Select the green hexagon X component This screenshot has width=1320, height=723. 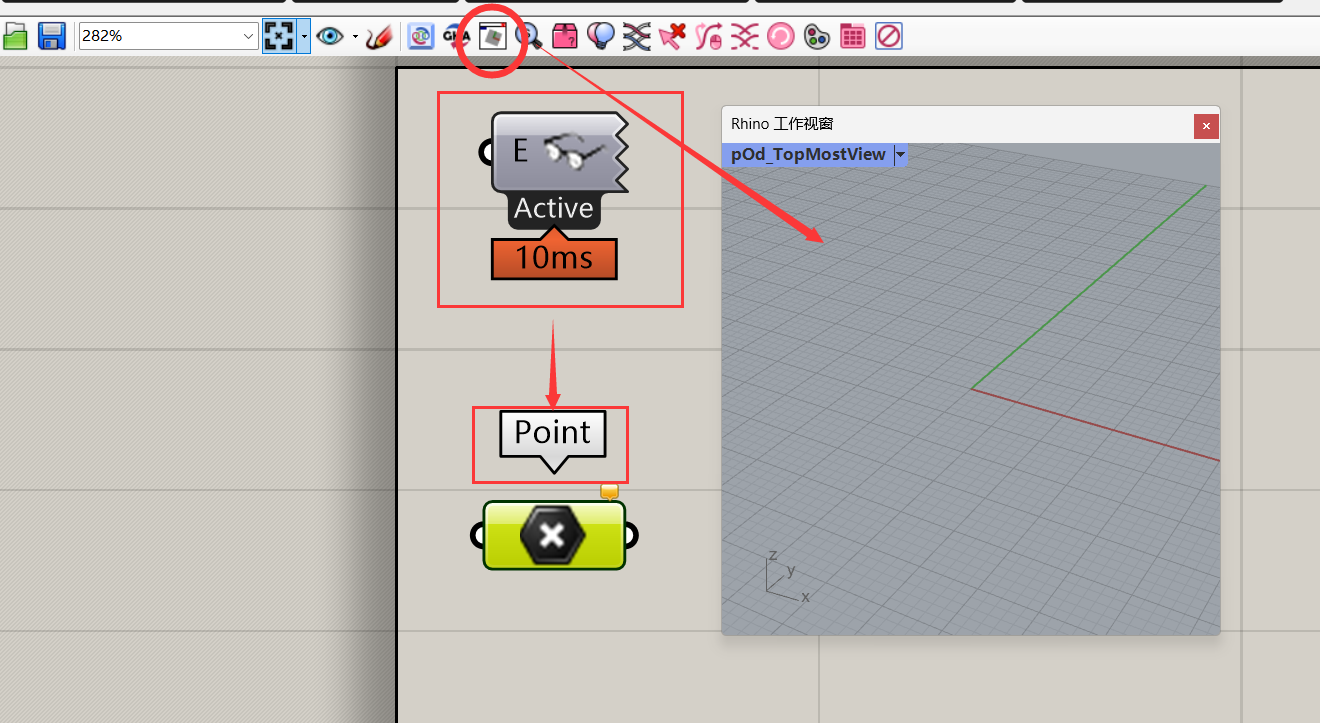[554, 536]
